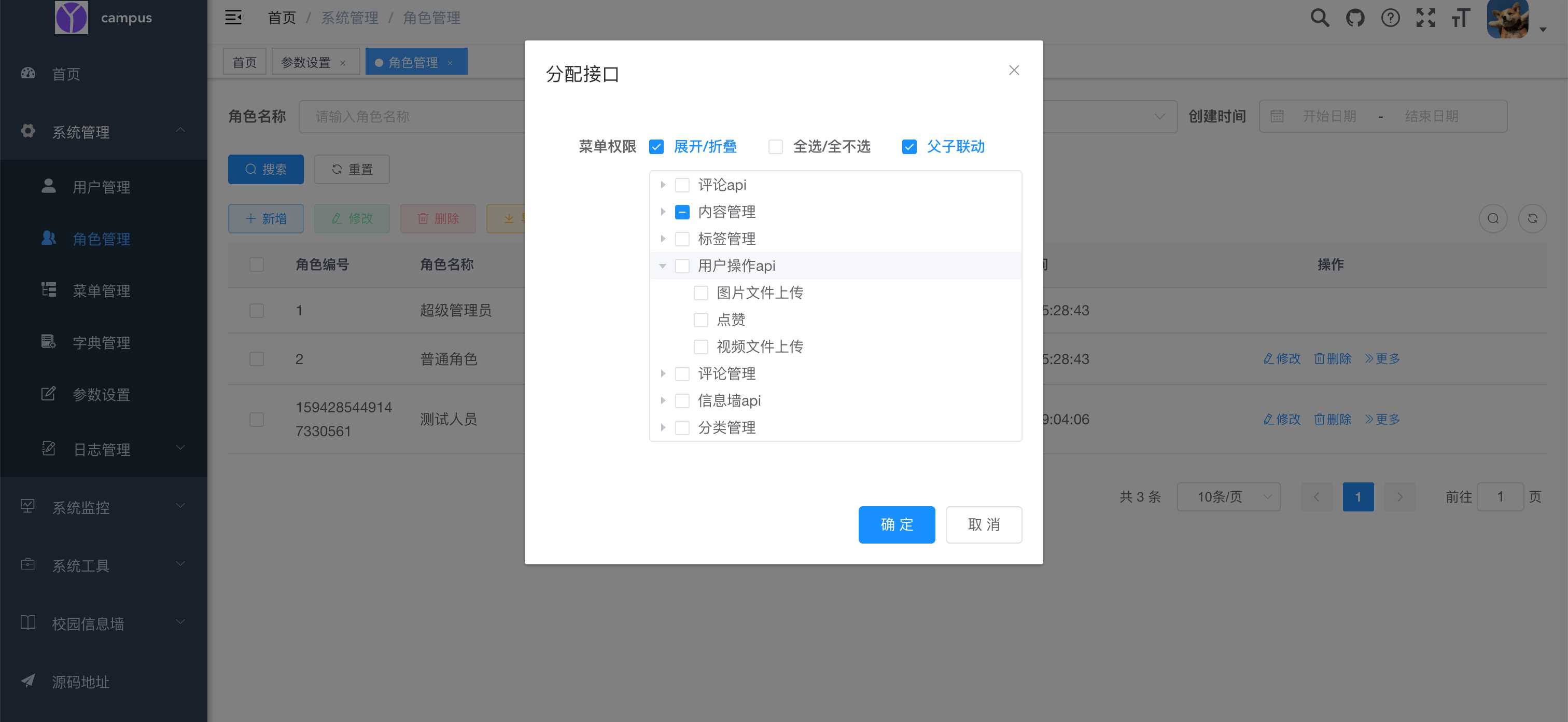This screenshot has width=1568, height=722.
Task: Toggle the 全选/全不选 checkbox
Action: click(775, 147)
